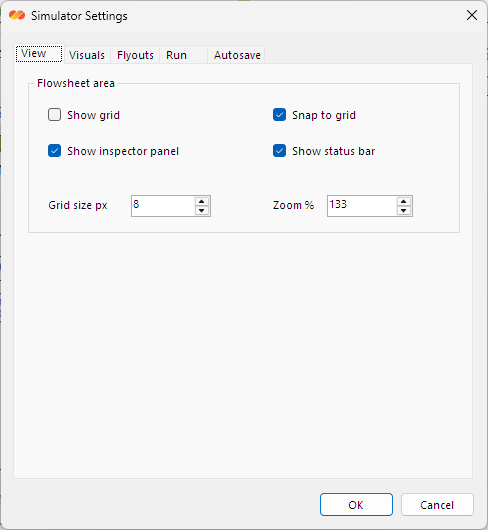The height and width of the screenshot is (530, 488).
Task: Open the Flyouts tab
Action: tap(135, 55)
